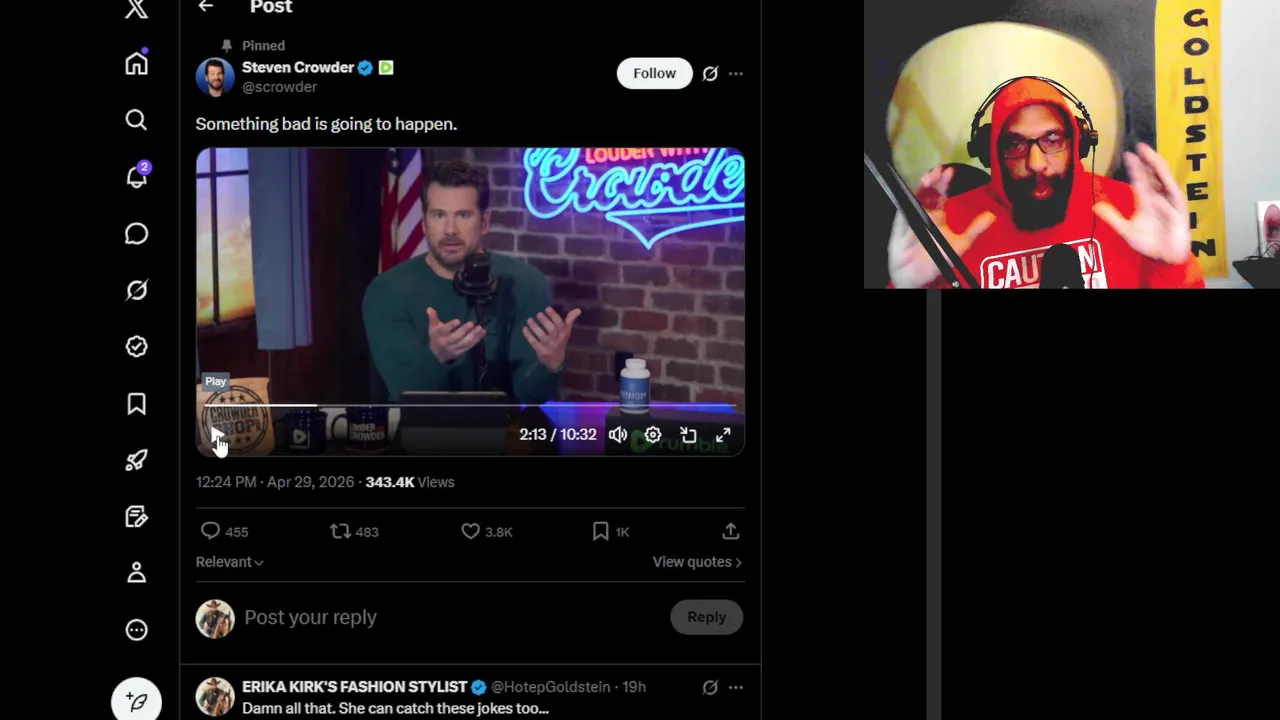Expand the Relevant sort dropdown
Image resolution: width=1280 pixels, height=720 pixels.
point(229,562)
